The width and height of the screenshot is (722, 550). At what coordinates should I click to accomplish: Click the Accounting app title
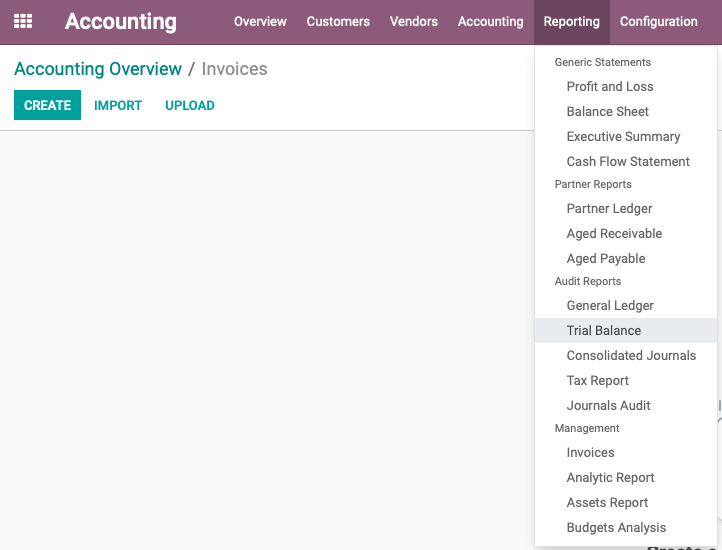click(x=121, y=22)
